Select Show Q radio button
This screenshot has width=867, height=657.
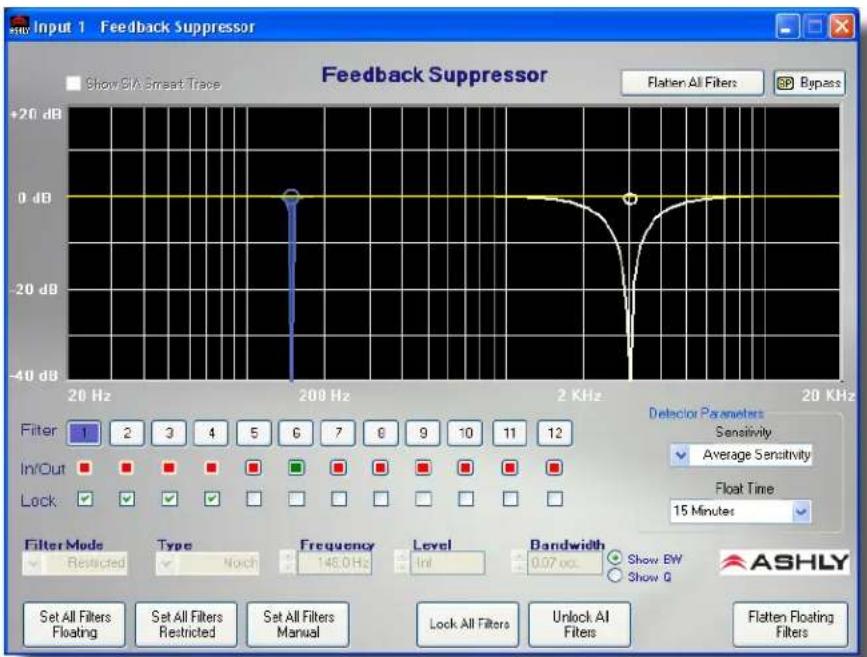tap(614, 576)
